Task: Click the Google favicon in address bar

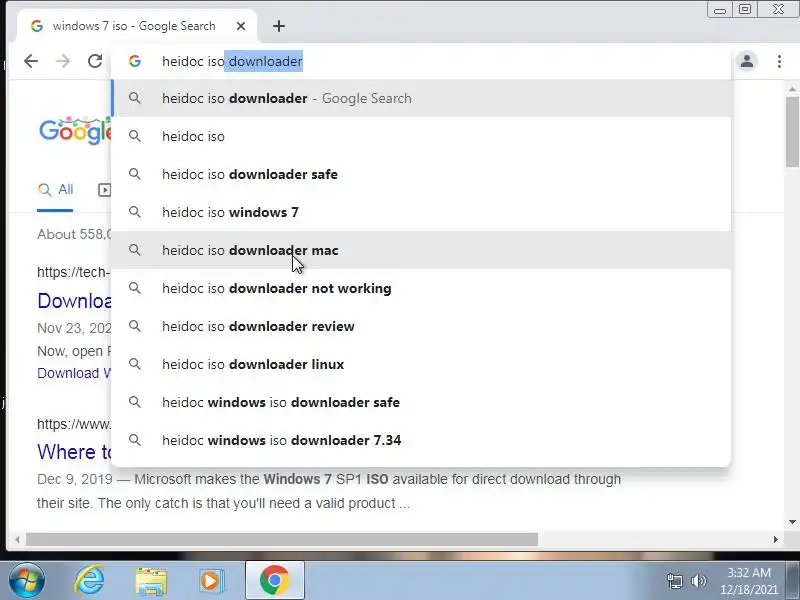Action: tap(135, 61)
